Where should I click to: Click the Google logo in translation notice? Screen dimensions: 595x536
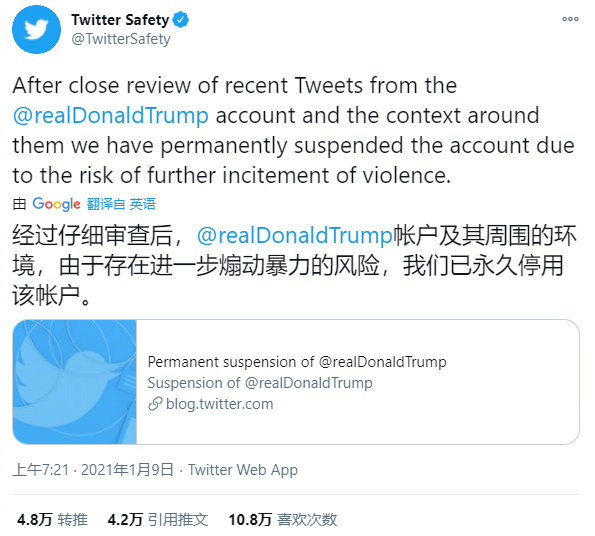(x=56, y=204)
